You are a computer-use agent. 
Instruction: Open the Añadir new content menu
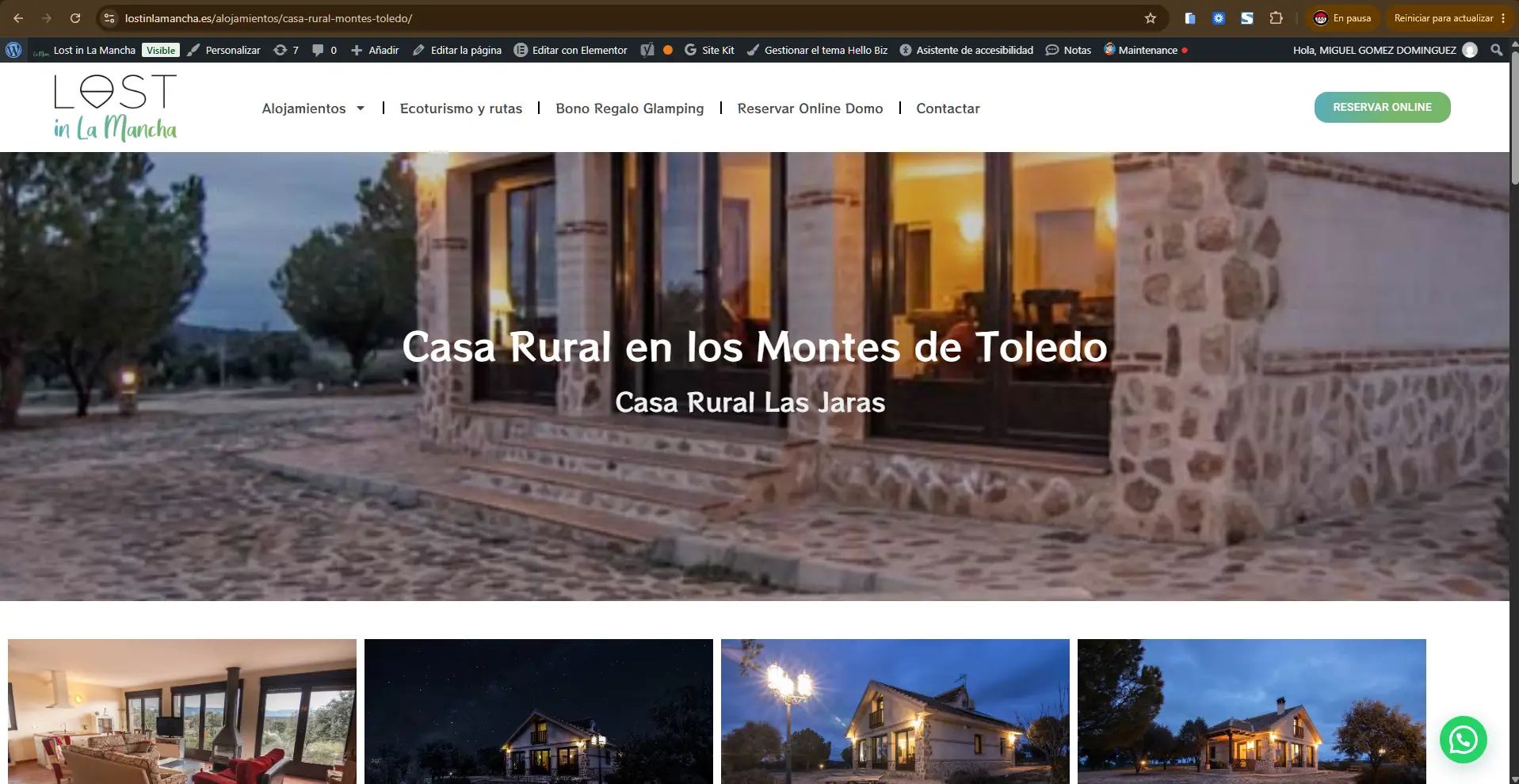coord(375,50)
